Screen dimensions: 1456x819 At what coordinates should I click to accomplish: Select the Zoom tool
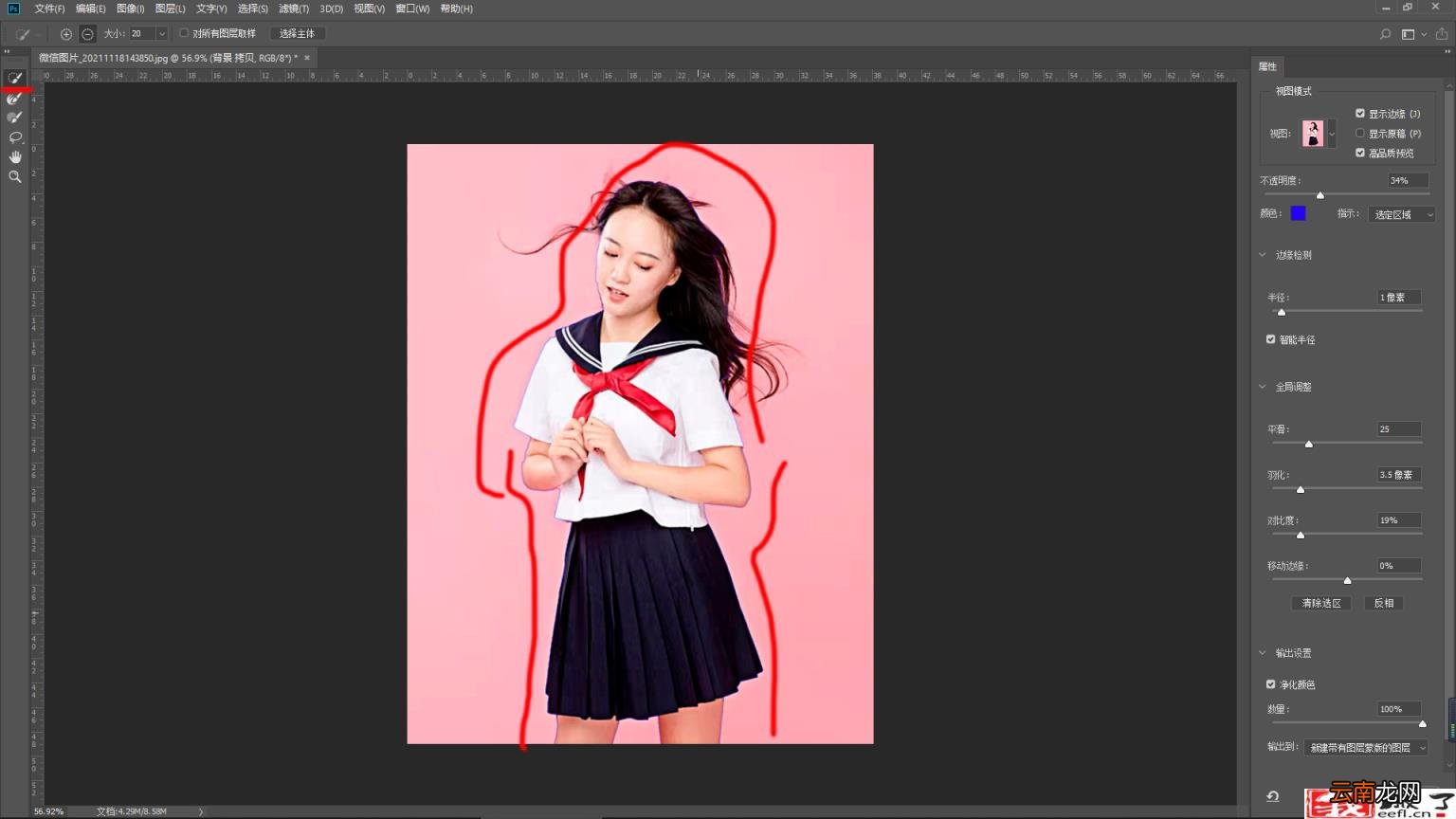(x=14, y=177)
